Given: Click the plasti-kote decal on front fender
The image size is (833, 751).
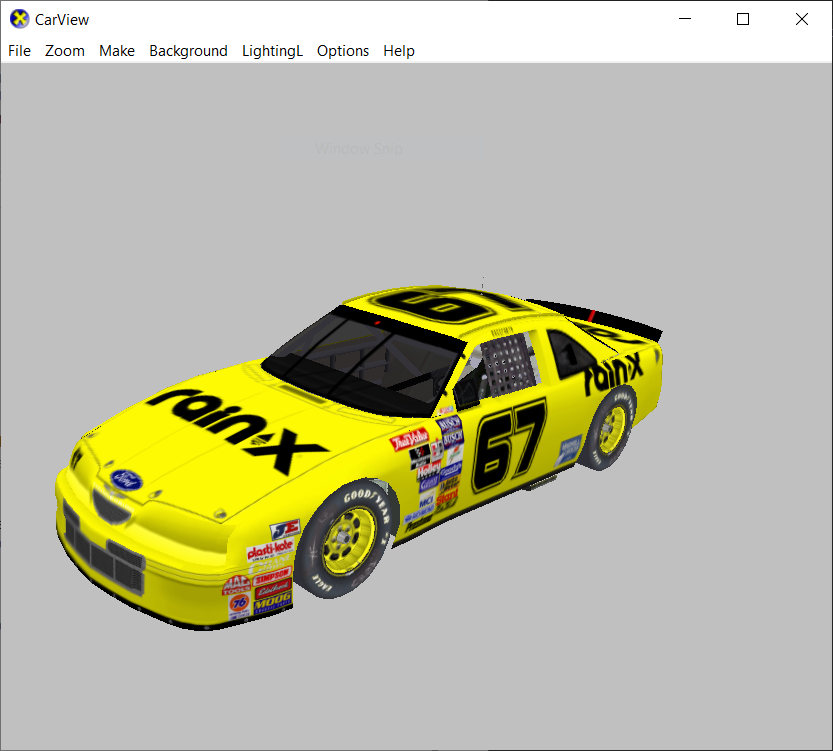Looking at the screenshot, I should (x=269, y=552).
